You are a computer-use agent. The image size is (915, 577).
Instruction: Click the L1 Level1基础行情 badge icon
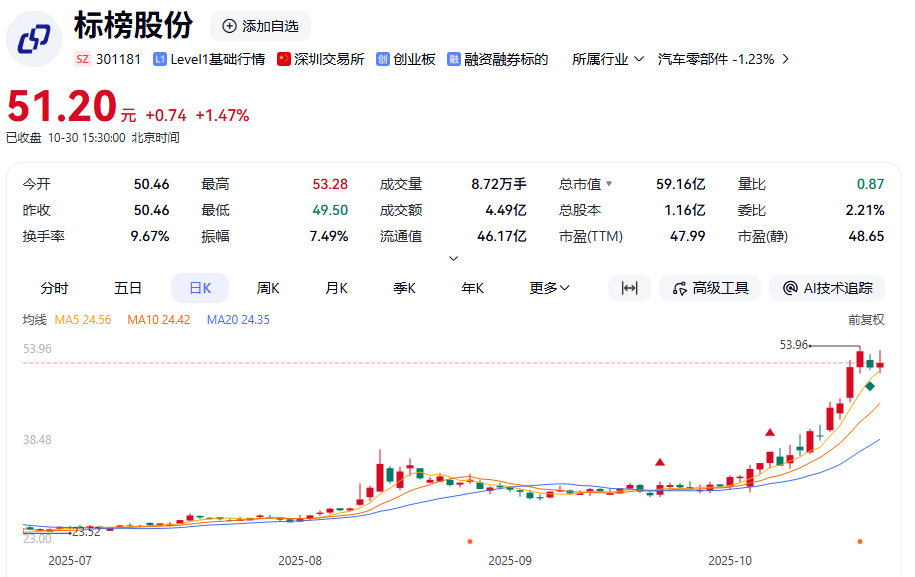tap(160, 59)
